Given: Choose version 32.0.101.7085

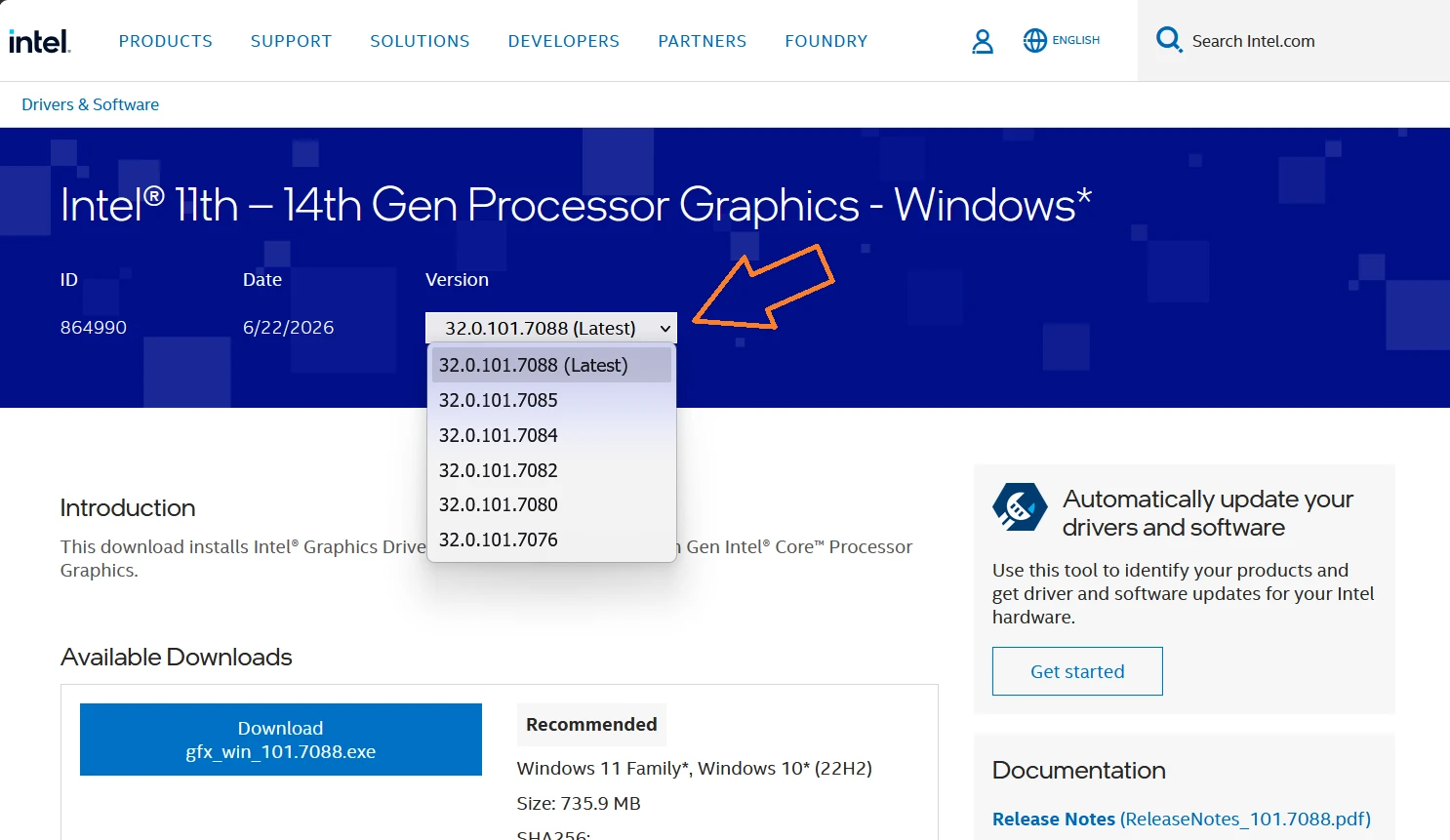Looking at the screenshot, I should [551, 400].
